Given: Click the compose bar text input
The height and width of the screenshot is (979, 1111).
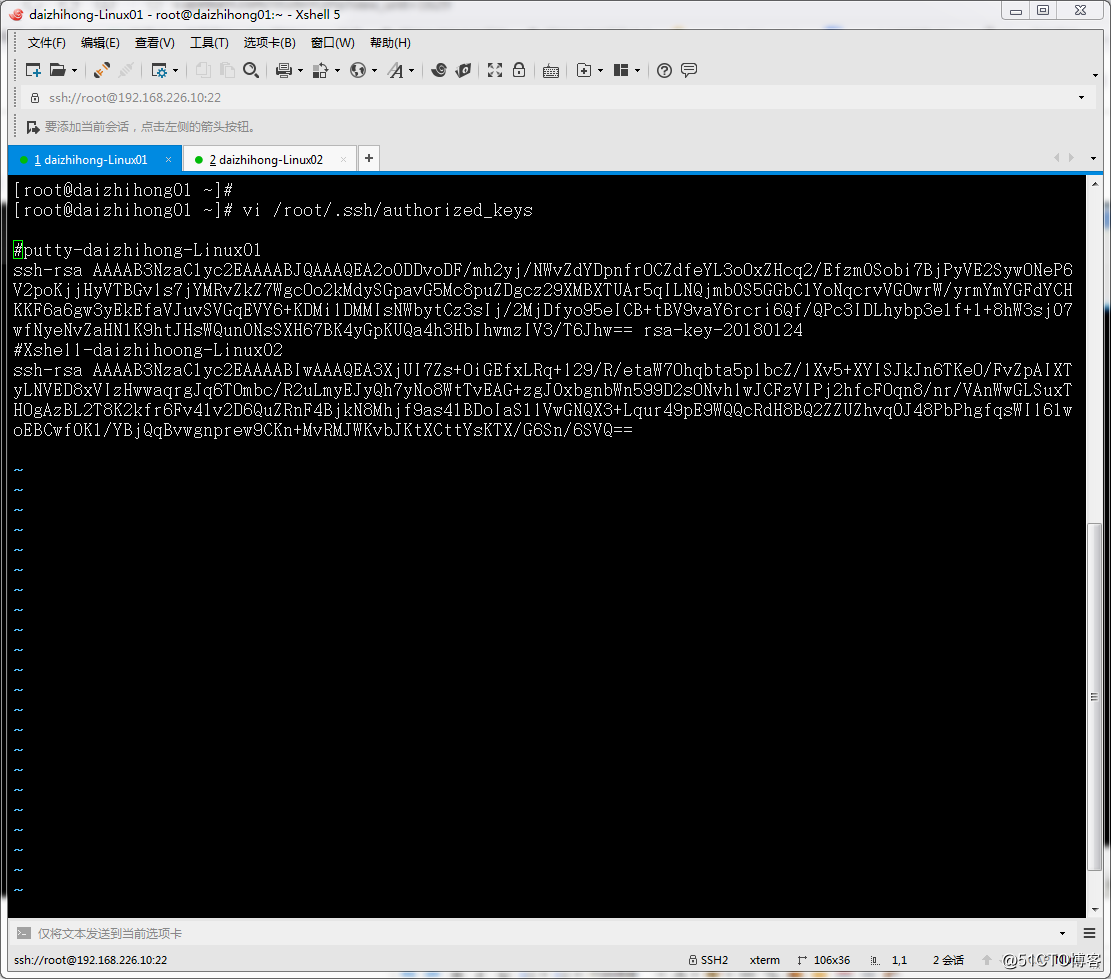Looking at the screenshot, I should tap(544, 933).
